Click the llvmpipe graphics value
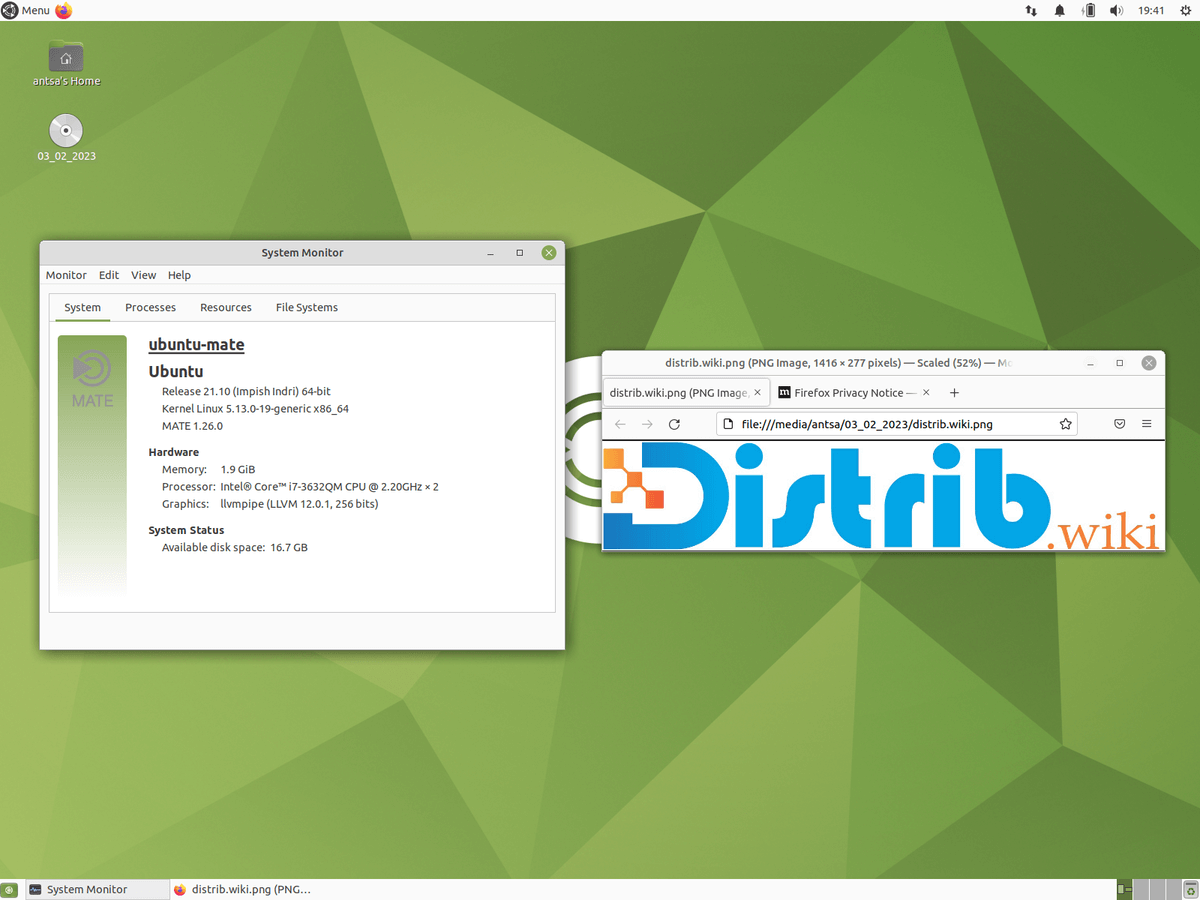This screenshot has width=1200, height=900. [x=299, y=504]
